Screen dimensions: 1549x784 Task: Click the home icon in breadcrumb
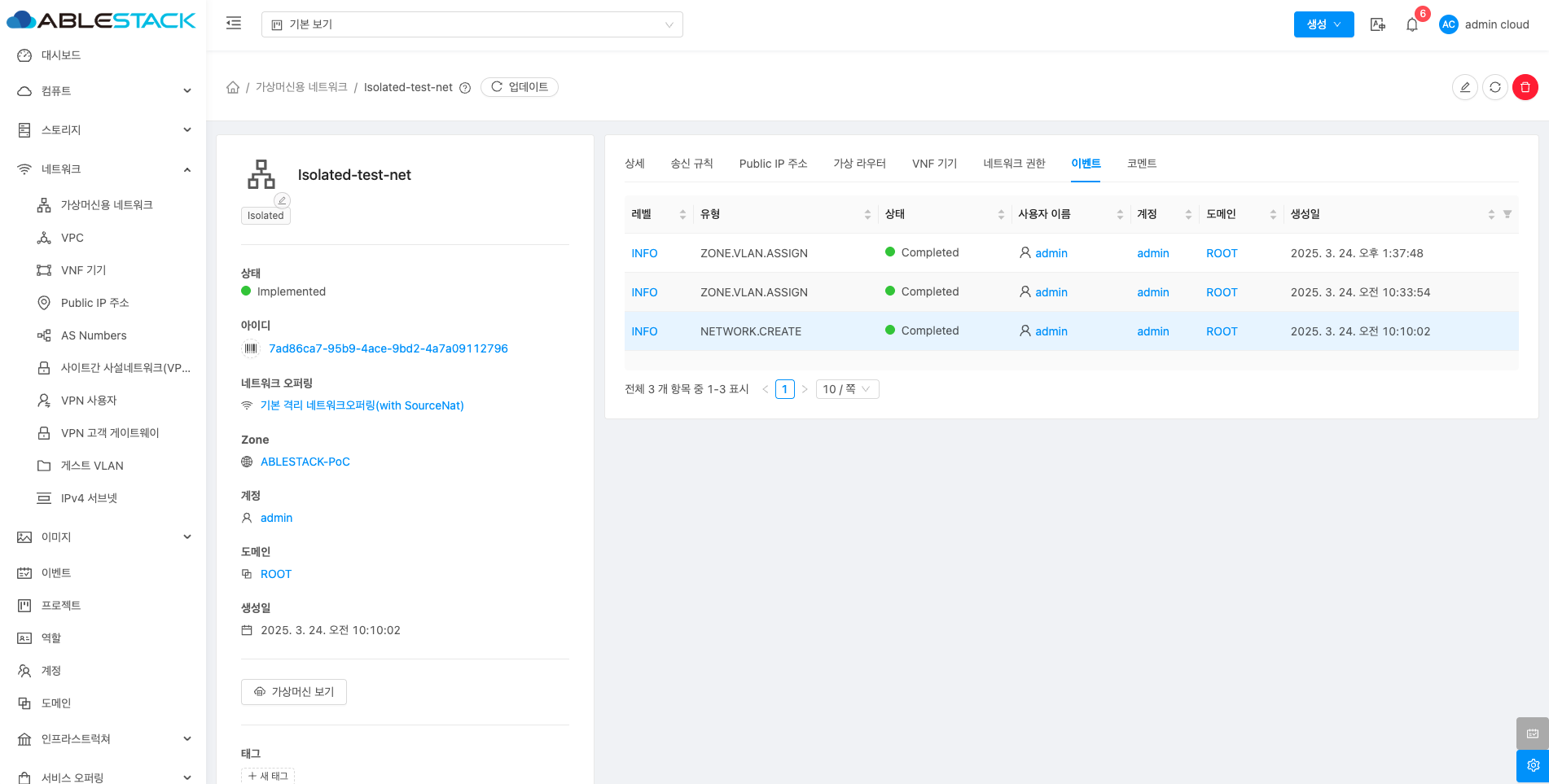coord(233,87)
